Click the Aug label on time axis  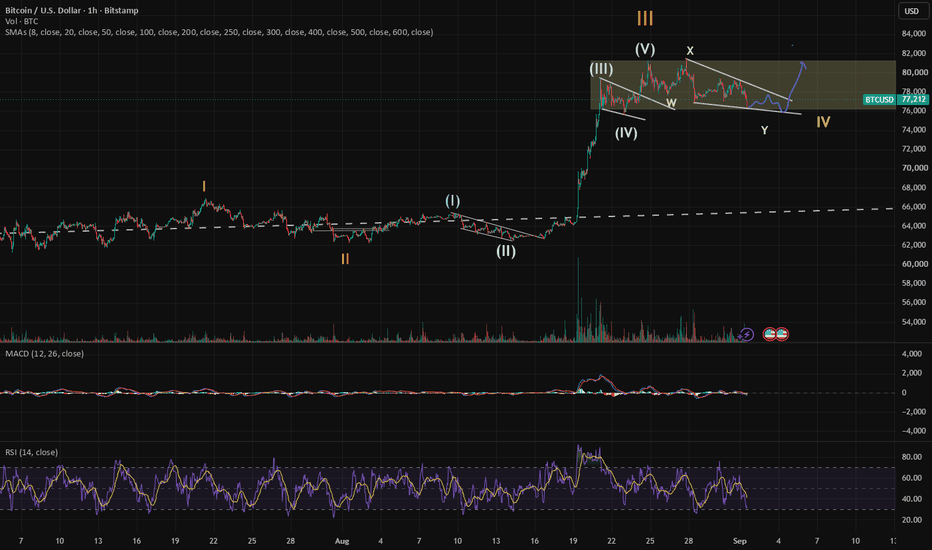[x=342, y=541]
